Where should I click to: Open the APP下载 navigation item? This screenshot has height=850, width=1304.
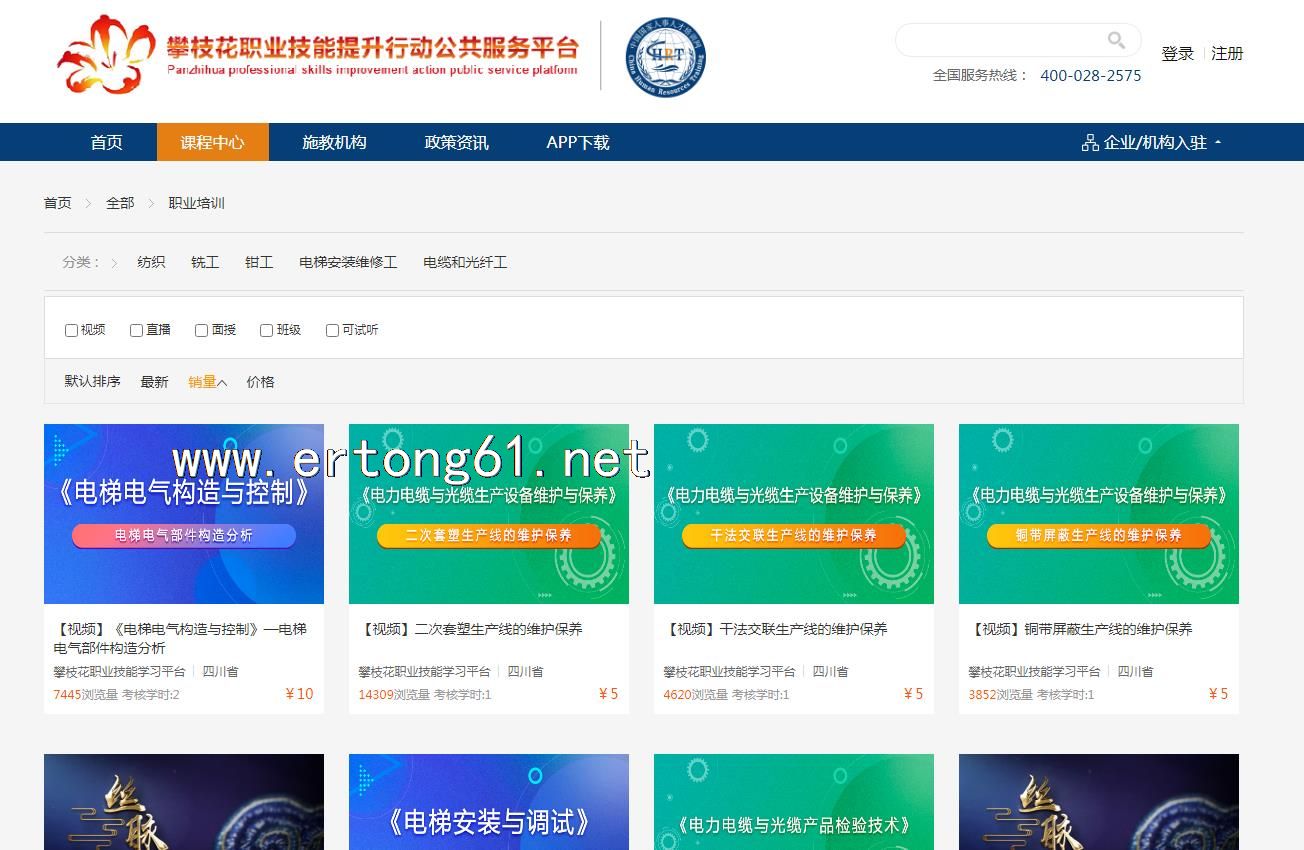[577, 142]
